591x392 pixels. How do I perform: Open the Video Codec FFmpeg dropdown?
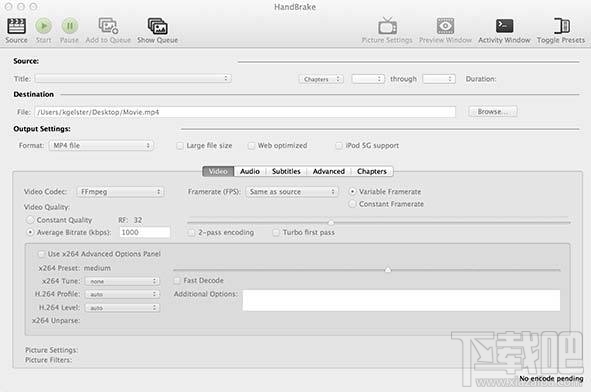pos(120,192)
